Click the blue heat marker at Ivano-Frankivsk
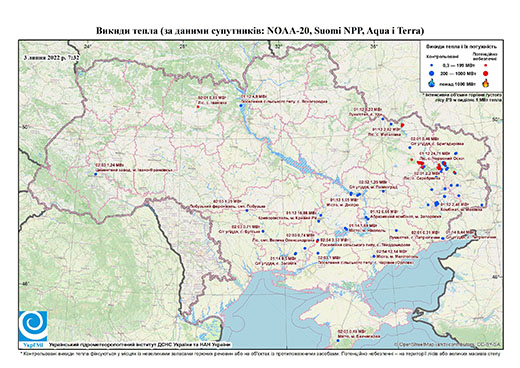Image resolution: width=520 pixels, height=368 pixels. 96,174
